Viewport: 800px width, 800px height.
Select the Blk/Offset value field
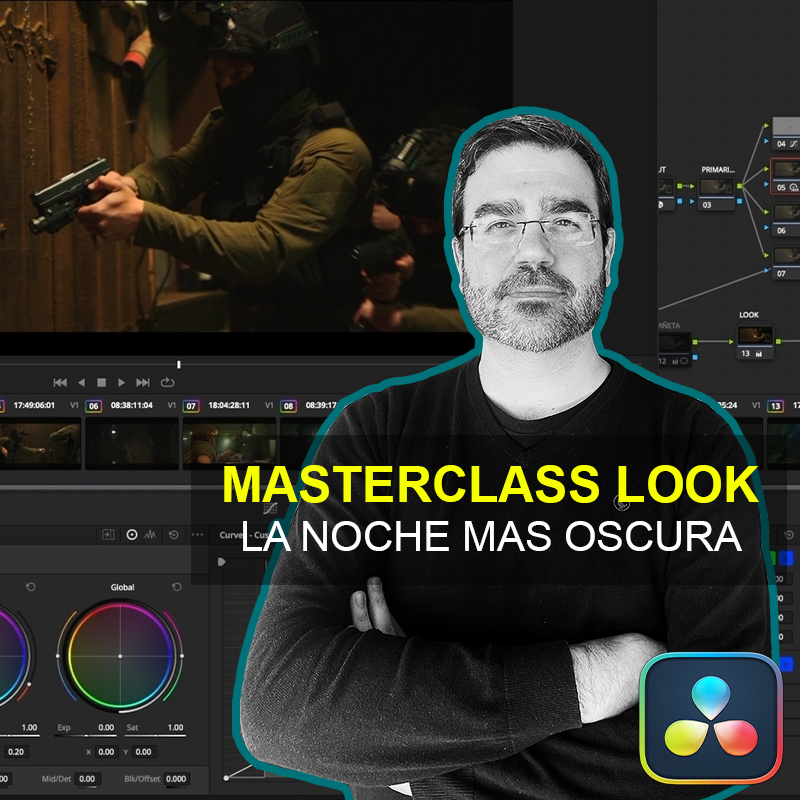coord(176,779)
